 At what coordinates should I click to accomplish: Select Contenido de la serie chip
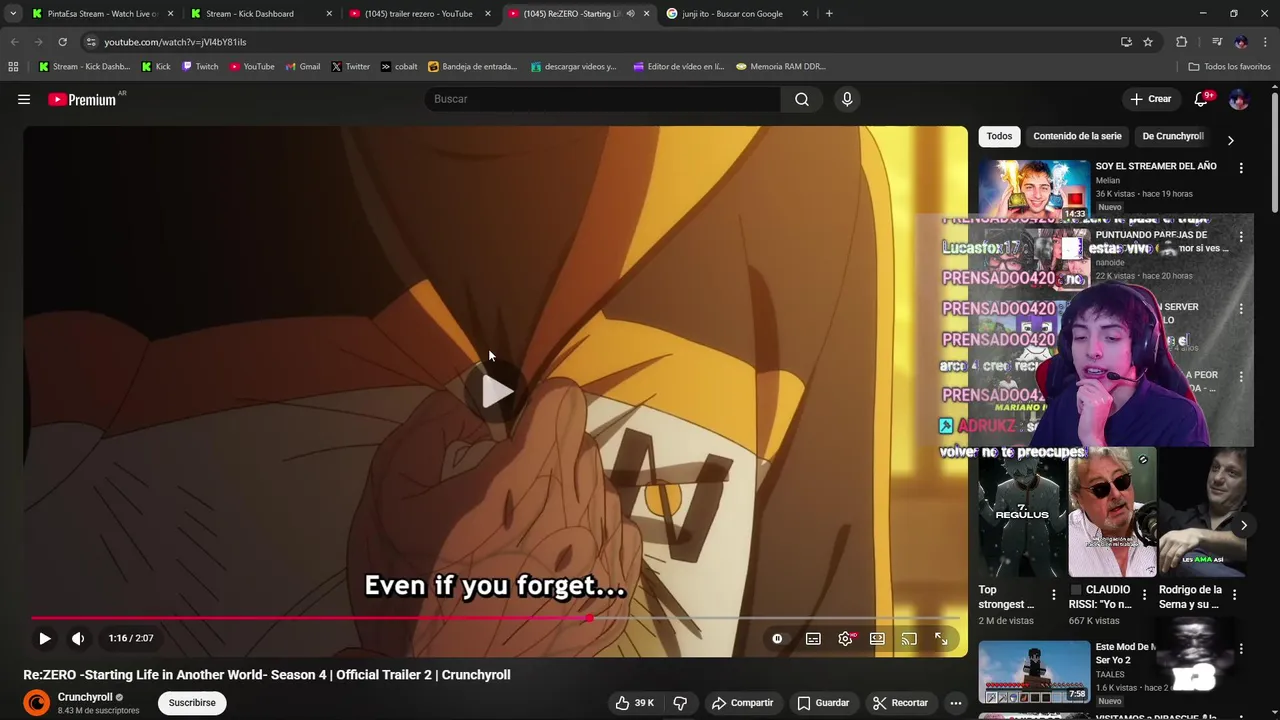[x=1077, y=136]
